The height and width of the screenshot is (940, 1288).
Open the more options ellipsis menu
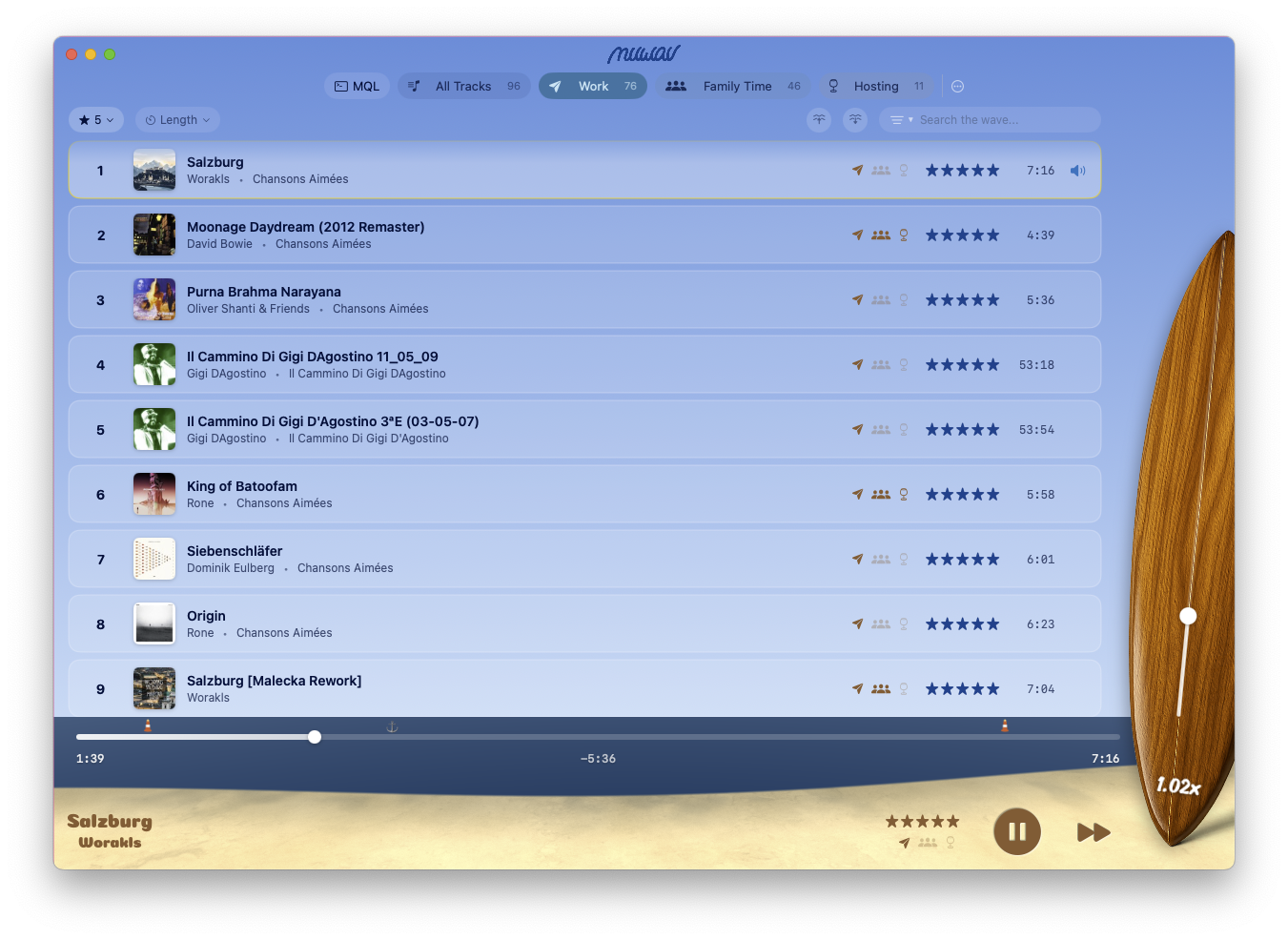point(958,86)
